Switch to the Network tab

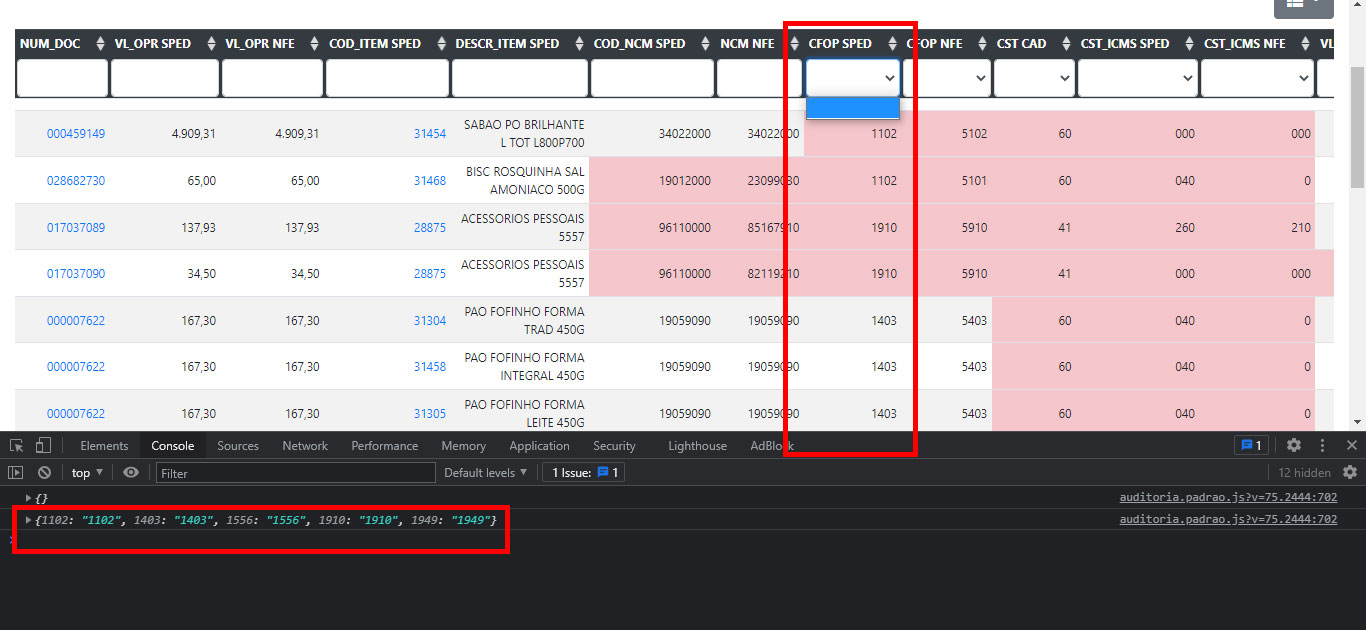tap(305, 446)
